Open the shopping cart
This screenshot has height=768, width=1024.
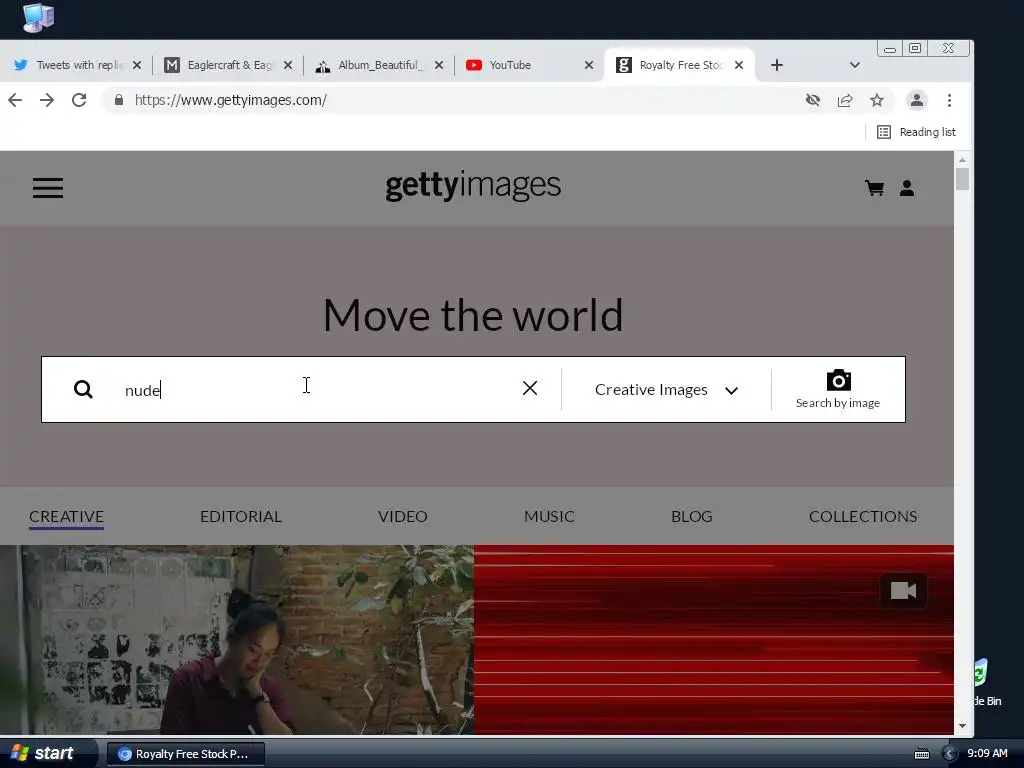pos(874,188)
